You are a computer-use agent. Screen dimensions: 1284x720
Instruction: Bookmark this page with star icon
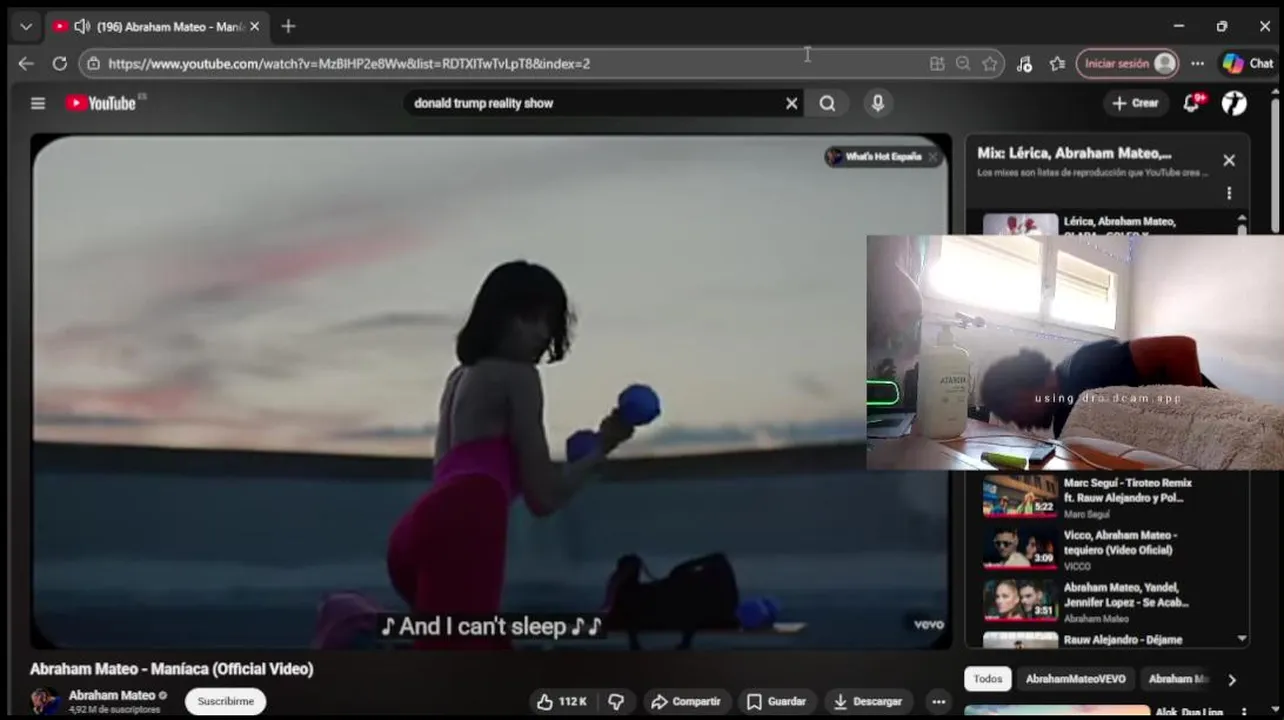[x=990, y=63]
